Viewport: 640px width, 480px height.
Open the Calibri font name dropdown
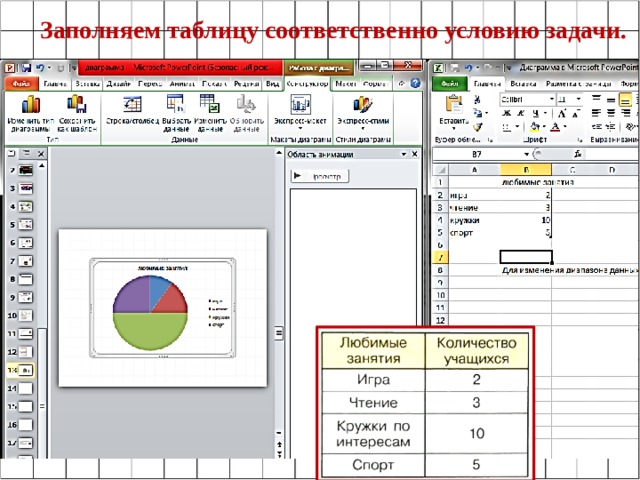click(x=551, y=99)
